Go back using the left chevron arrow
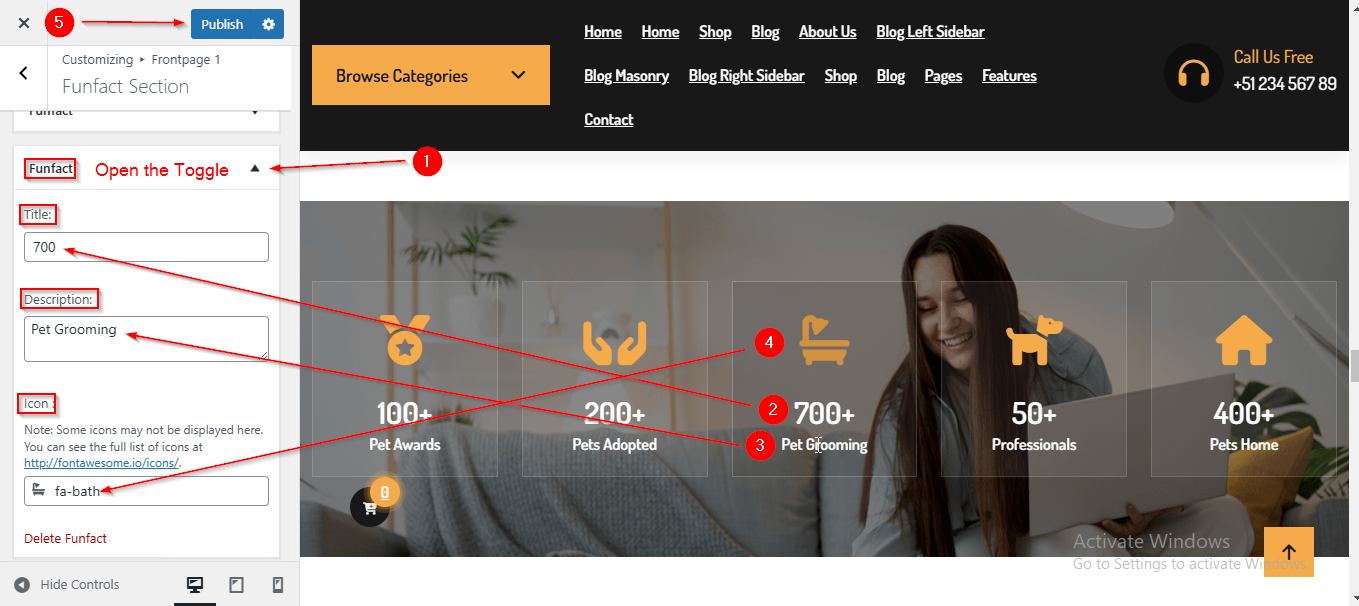The image size is (1359, 606). tap(24, 73)
